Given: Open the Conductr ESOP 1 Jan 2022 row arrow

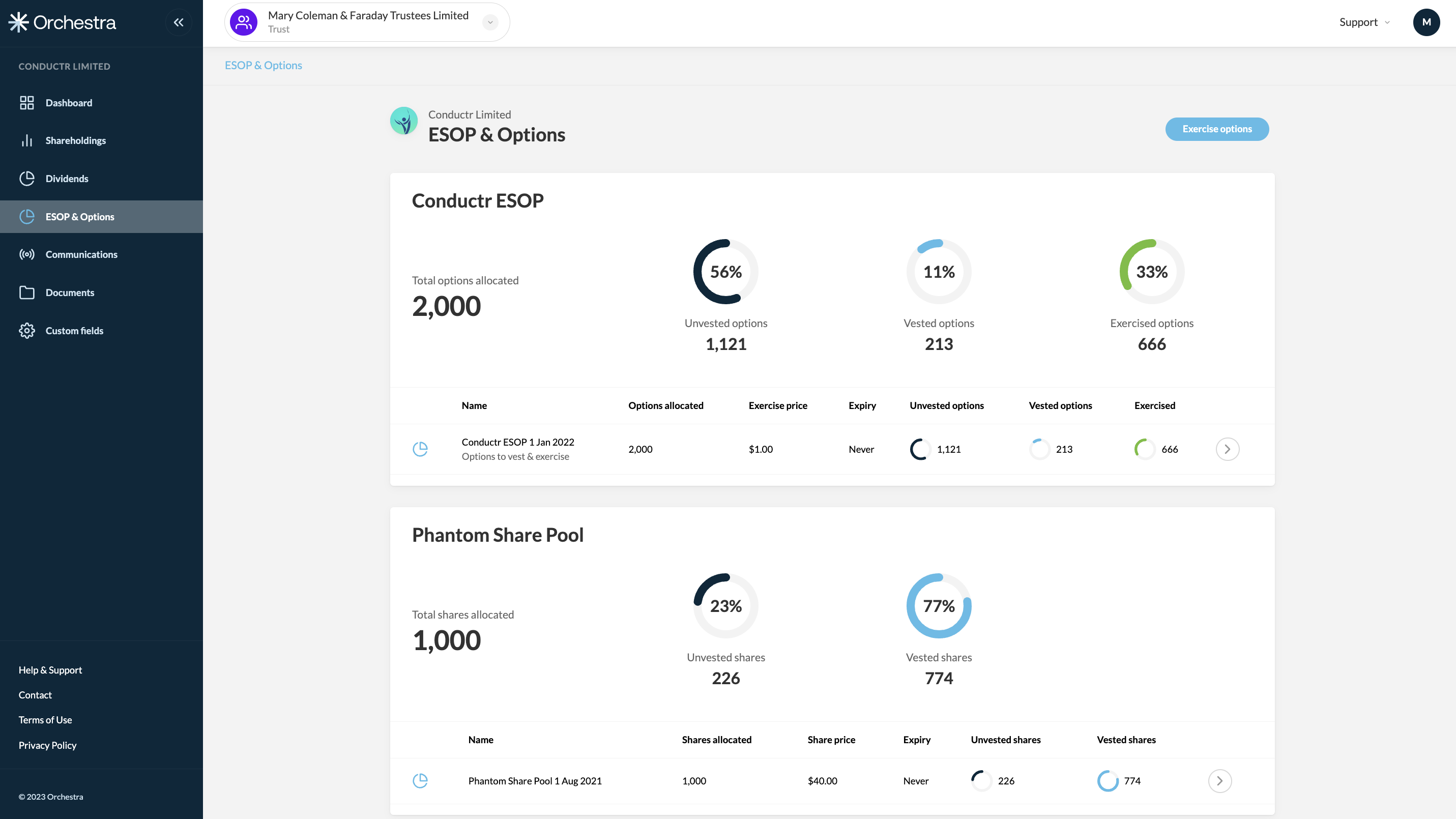Looking at the screenshot, I should pos(1228,449).
